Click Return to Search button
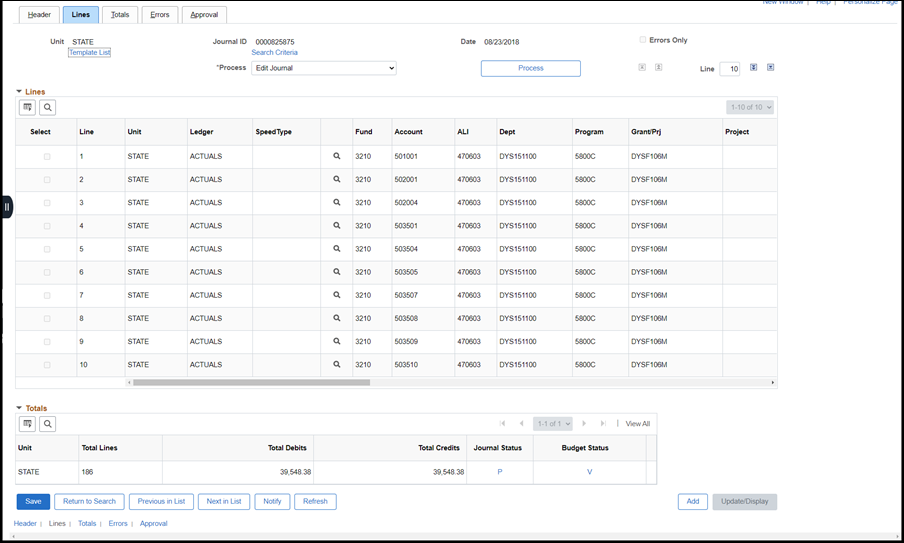The height and width of the screenshot is (543, 904). point(89,501)
